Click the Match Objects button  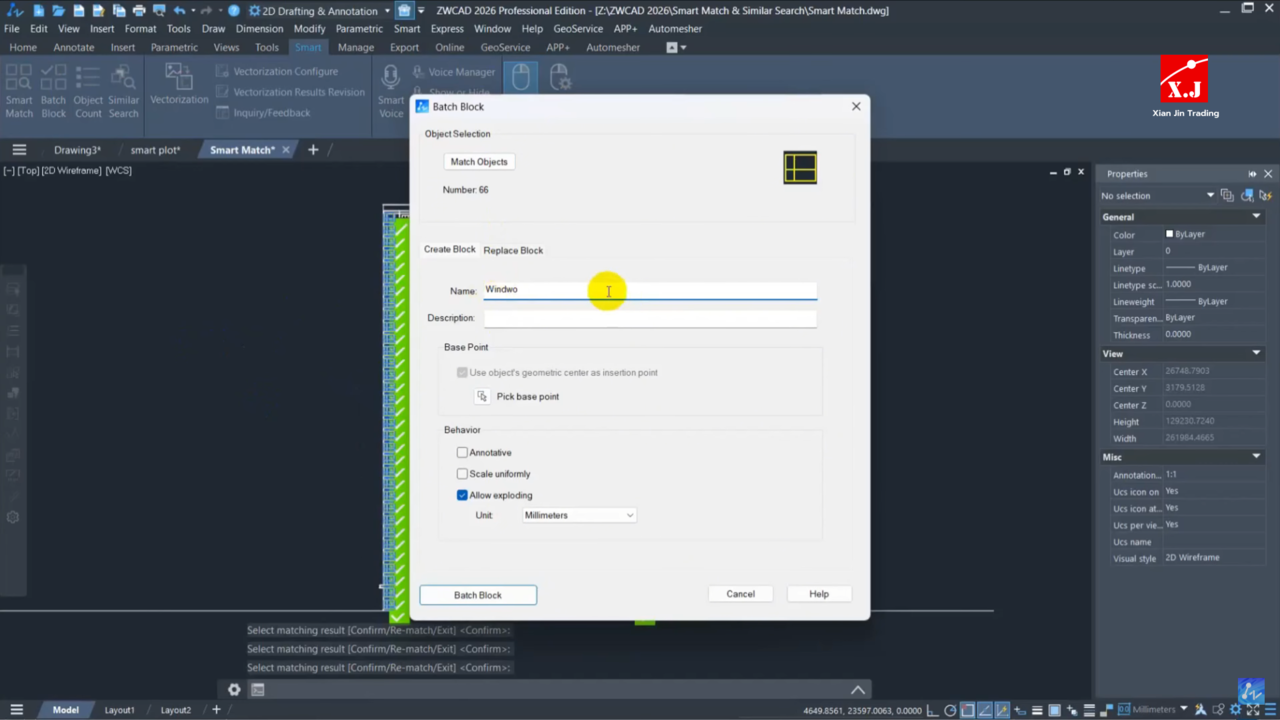(x=479, y=162)
